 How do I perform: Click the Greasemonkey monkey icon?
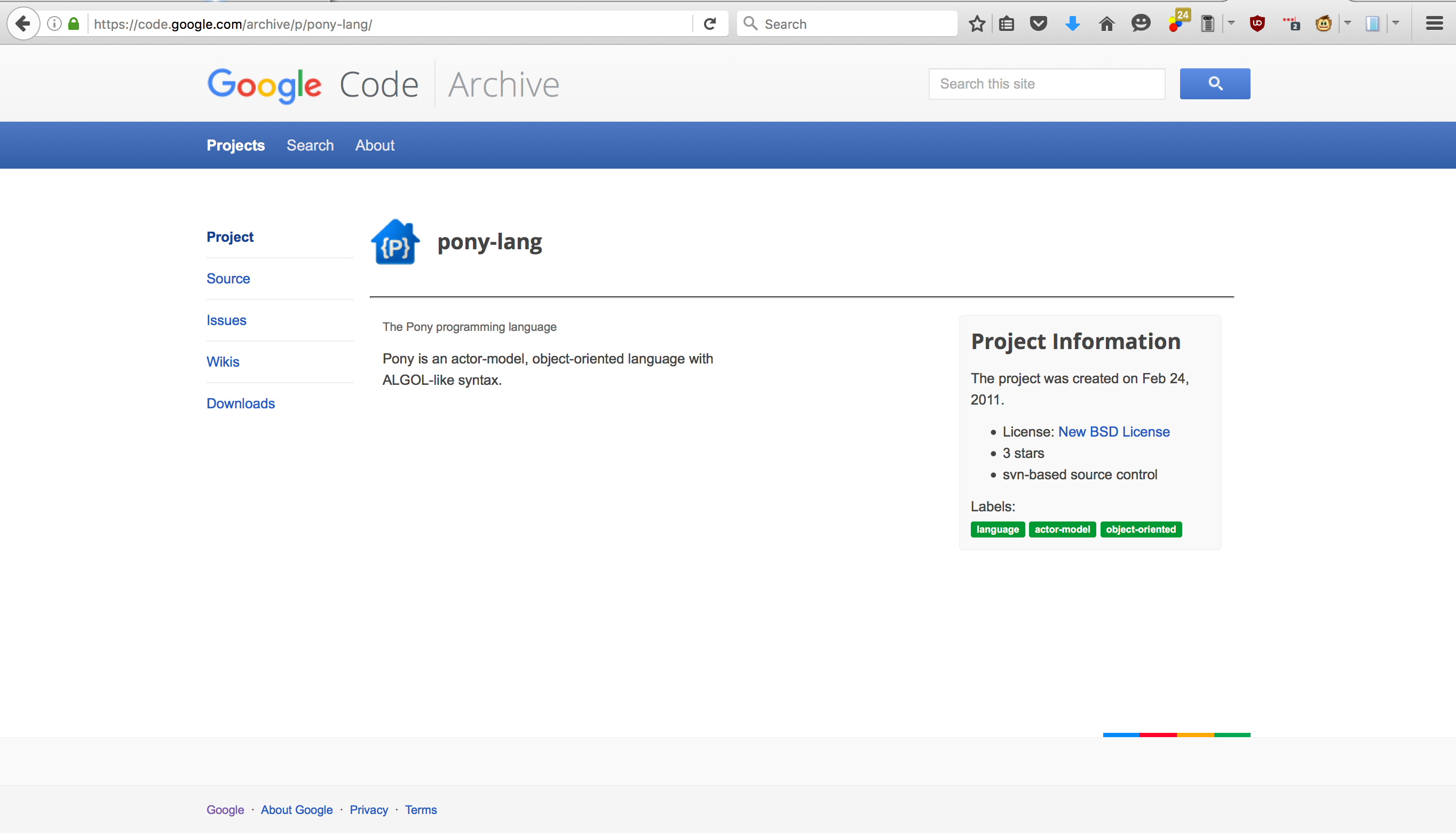(x=1323, y=23)
